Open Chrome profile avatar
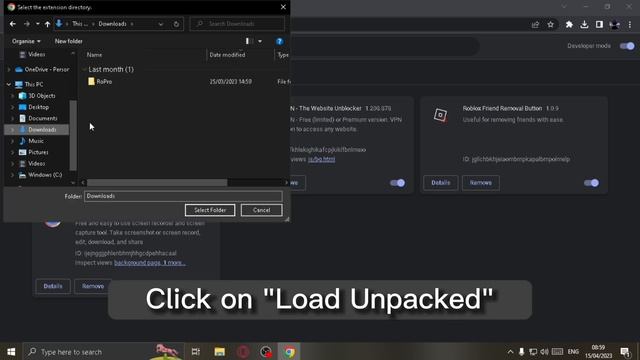This screenshot has height=360, width=640. tap(614, 25)
